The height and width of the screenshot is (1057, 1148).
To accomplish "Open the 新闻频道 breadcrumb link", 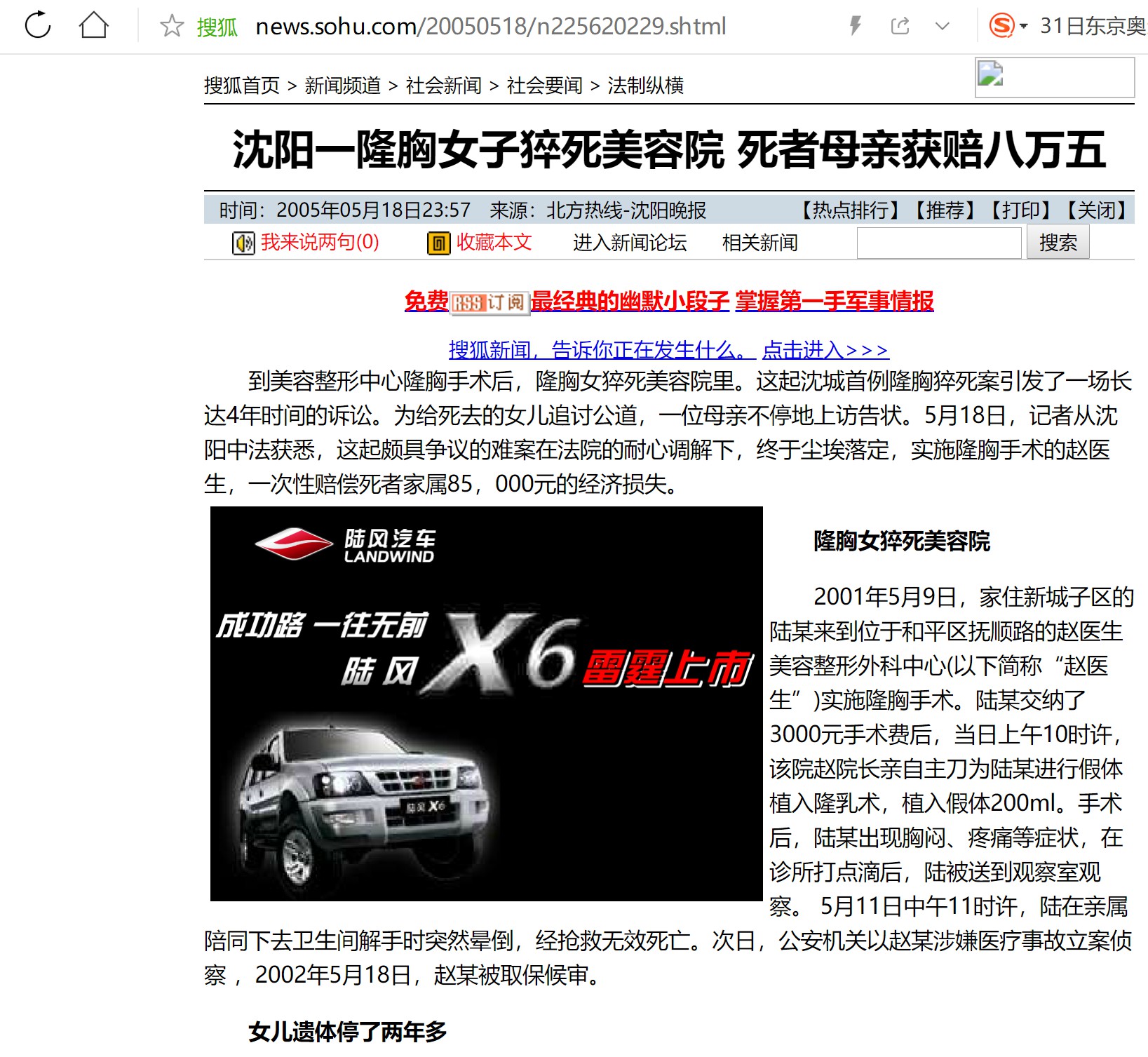I will [x=343, y=86].
